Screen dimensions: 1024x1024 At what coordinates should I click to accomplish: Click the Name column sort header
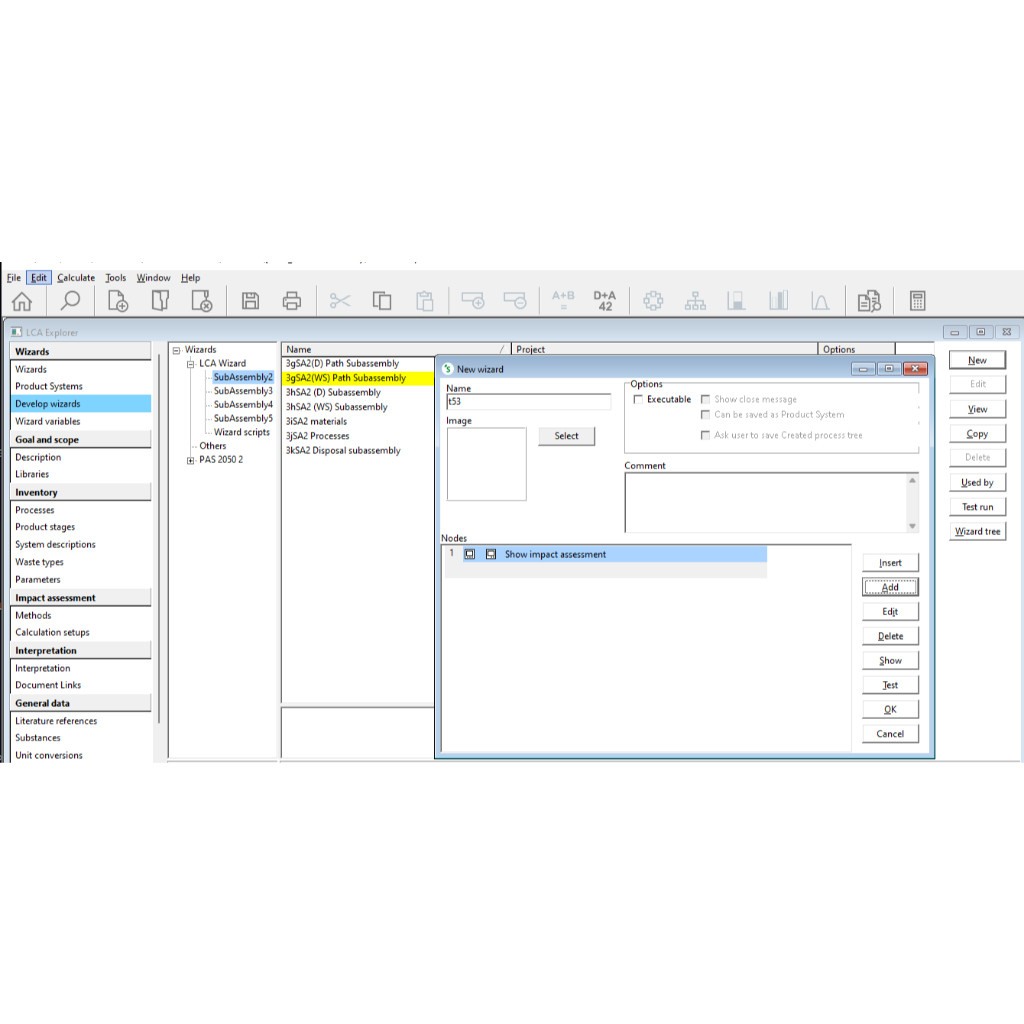coord(396,349)
